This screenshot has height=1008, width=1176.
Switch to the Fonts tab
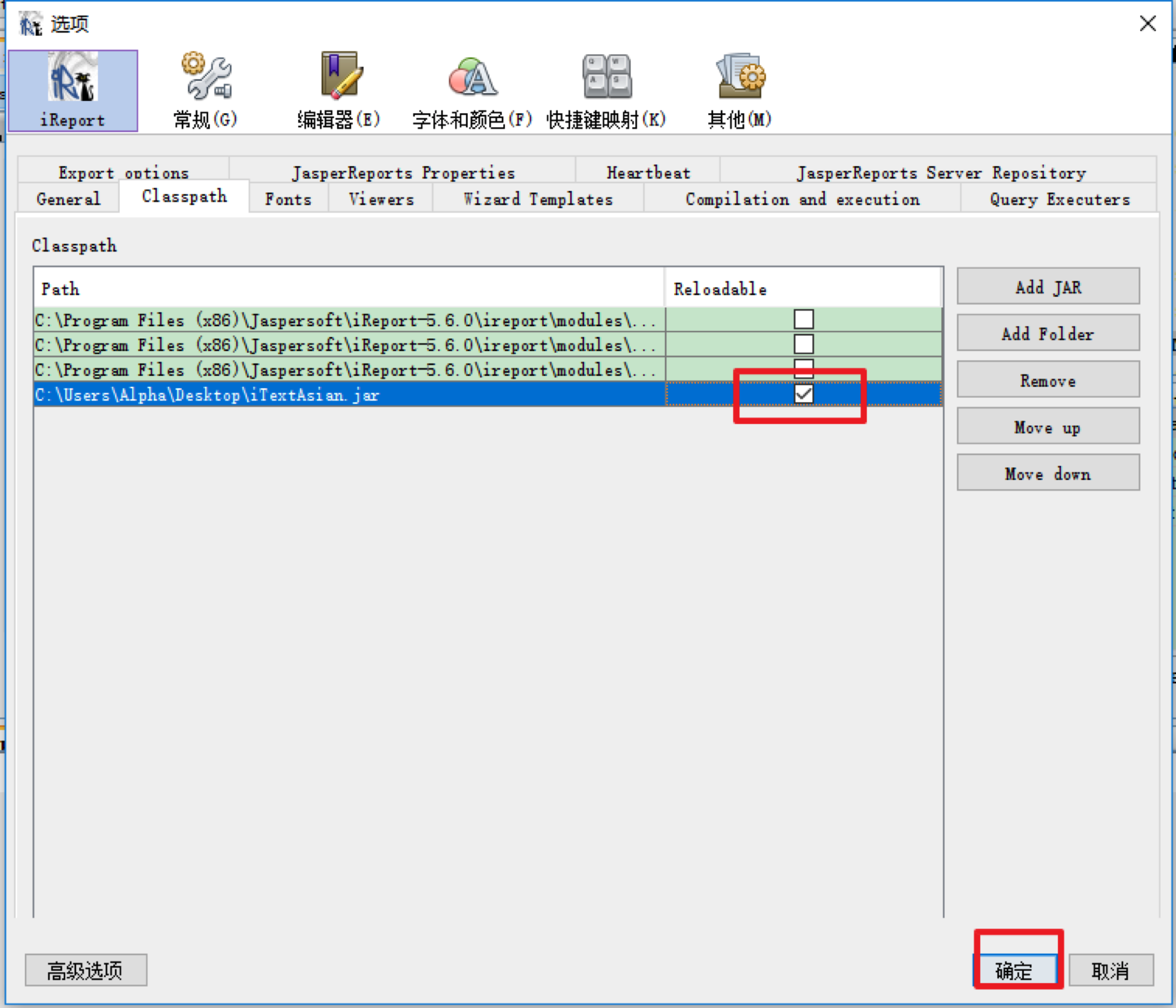coord(288,198)
